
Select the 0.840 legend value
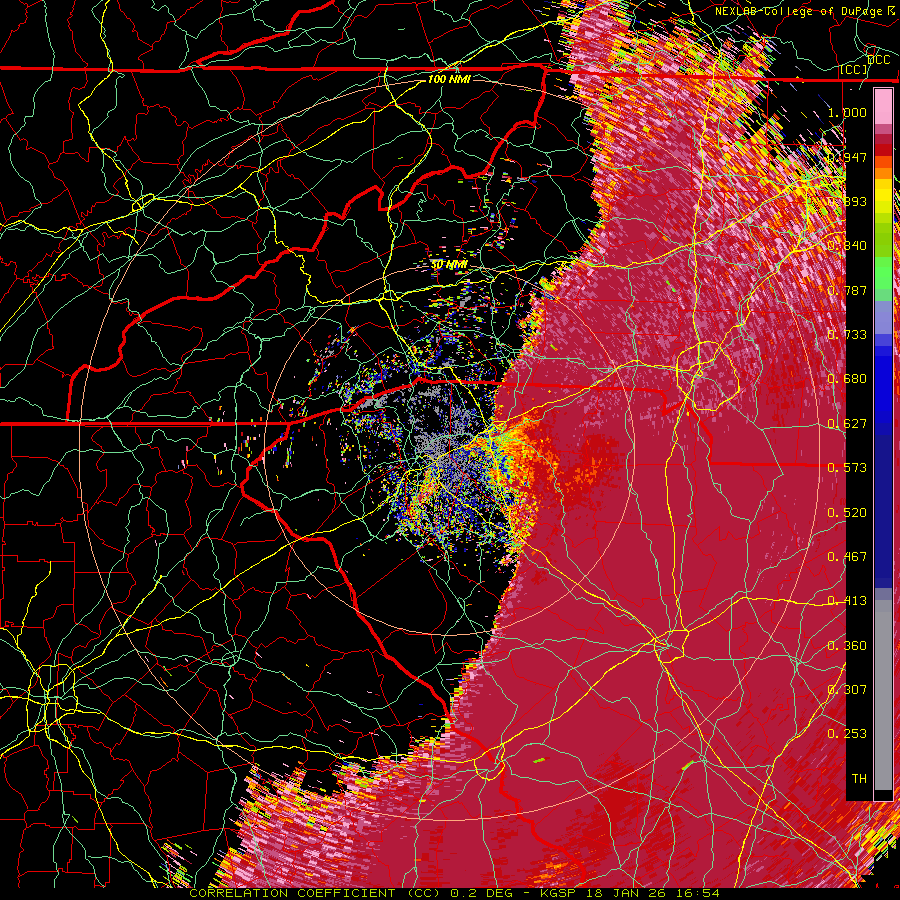point(847,246)
